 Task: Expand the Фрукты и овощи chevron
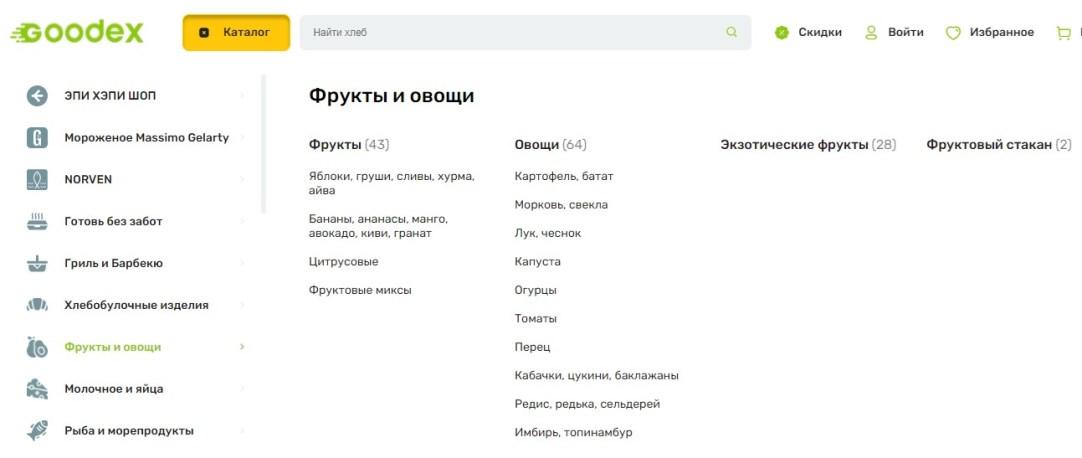pos(242,347)
